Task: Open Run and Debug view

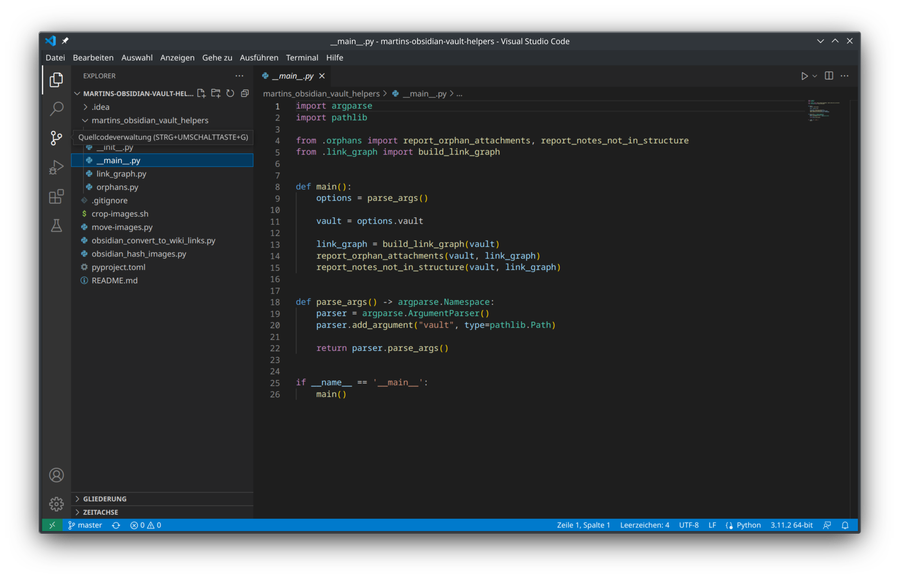Action: tap(56, 167)
